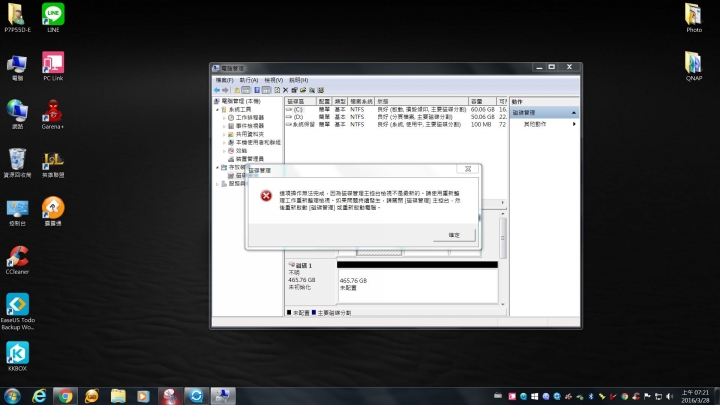
Task: Select the (D:) volume row
Action: pos(396,117)
